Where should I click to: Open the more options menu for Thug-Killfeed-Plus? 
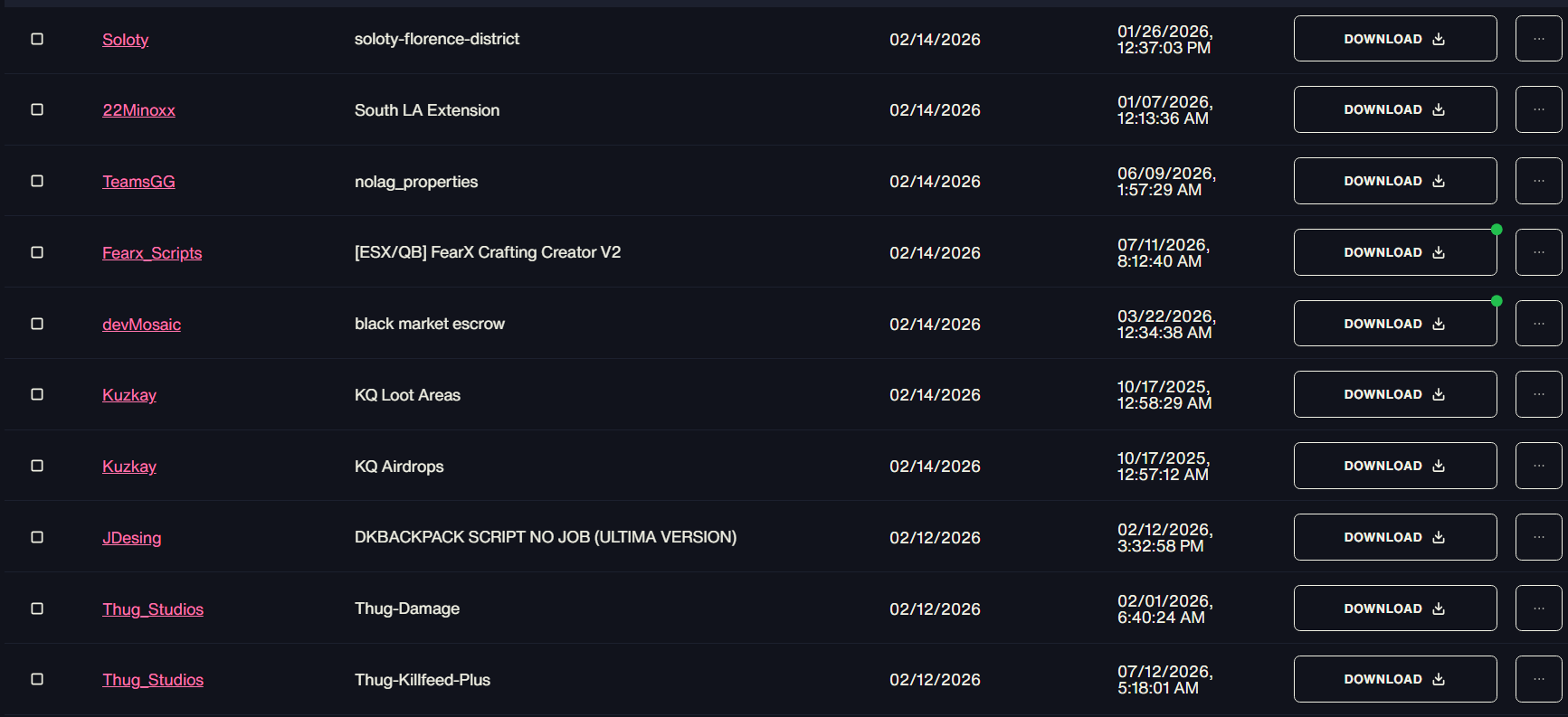1538,679
